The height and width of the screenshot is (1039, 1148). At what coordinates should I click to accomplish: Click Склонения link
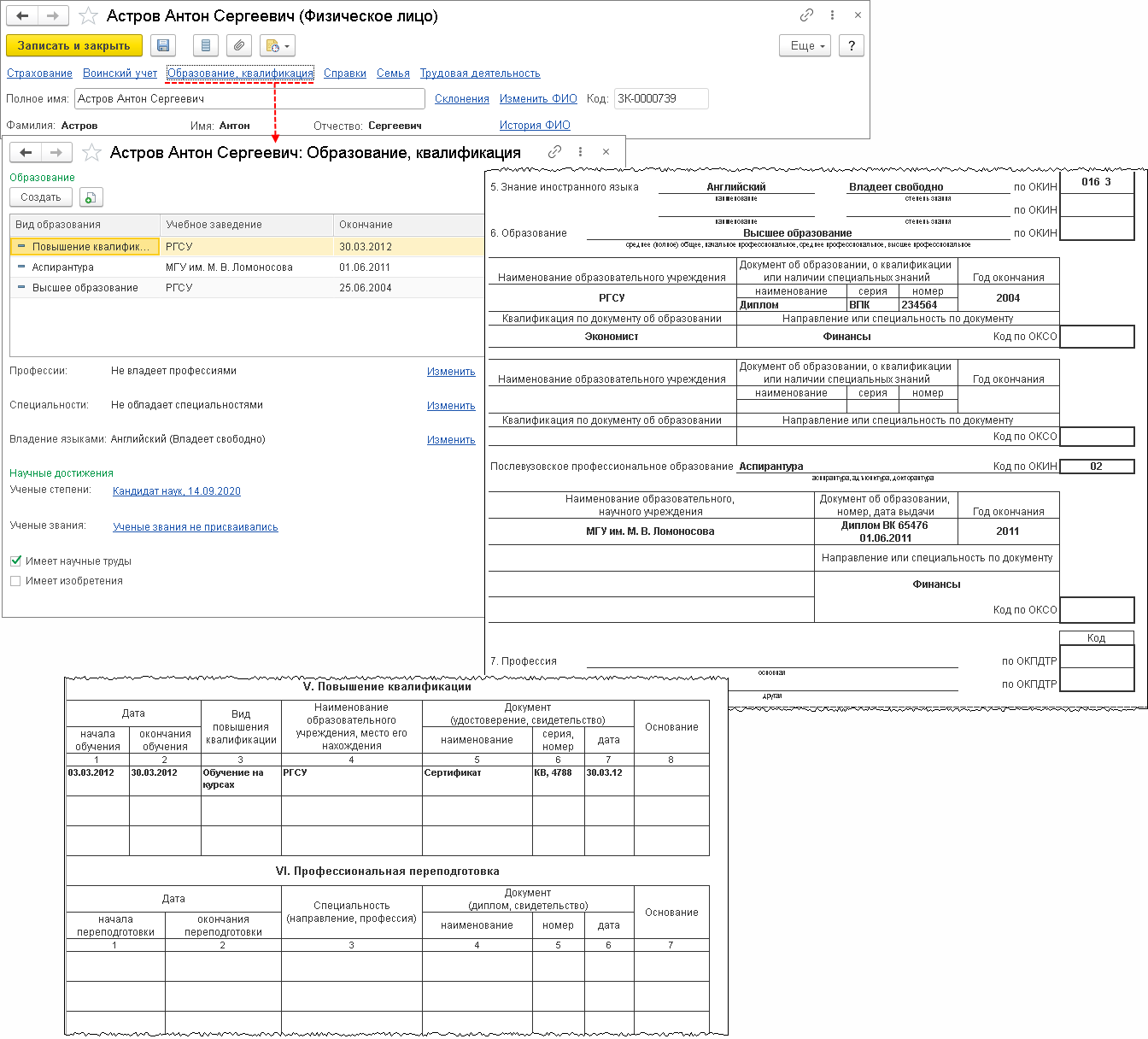[x=462, y=99]
